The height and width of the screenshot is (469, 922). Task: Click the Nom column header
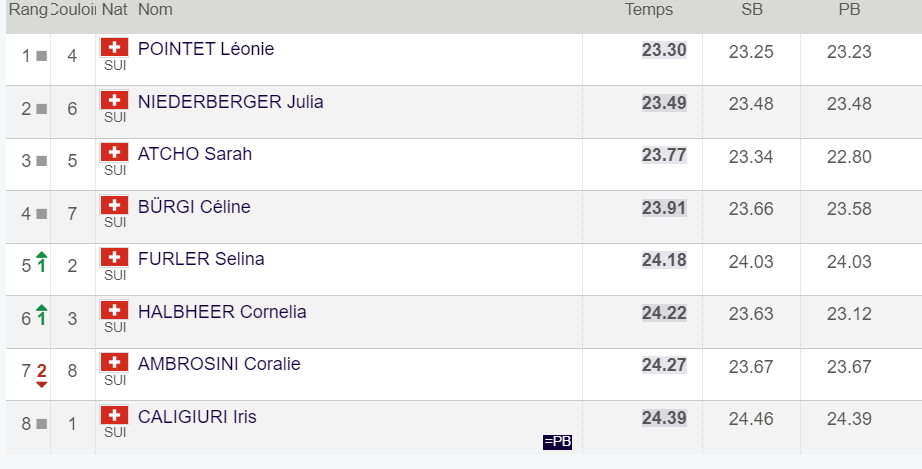point(155,10)
